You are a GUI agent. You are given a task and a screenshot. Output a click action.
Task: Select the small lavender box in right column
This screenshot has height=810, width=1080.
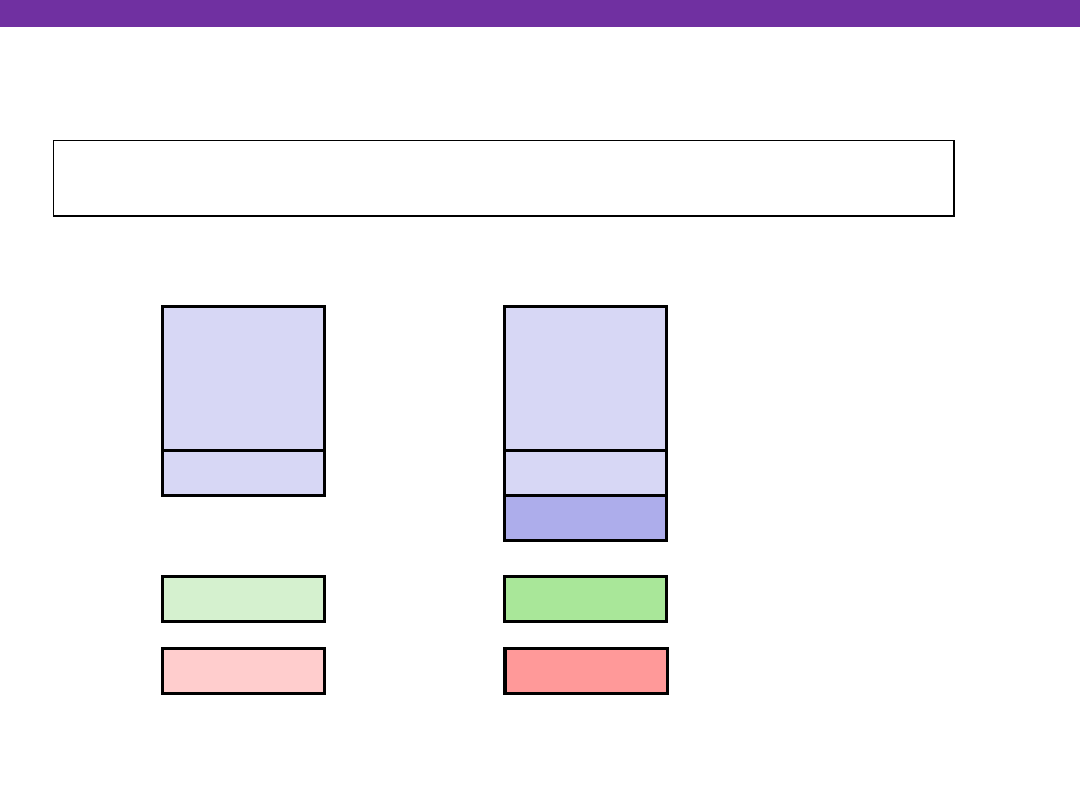(585, 473)
